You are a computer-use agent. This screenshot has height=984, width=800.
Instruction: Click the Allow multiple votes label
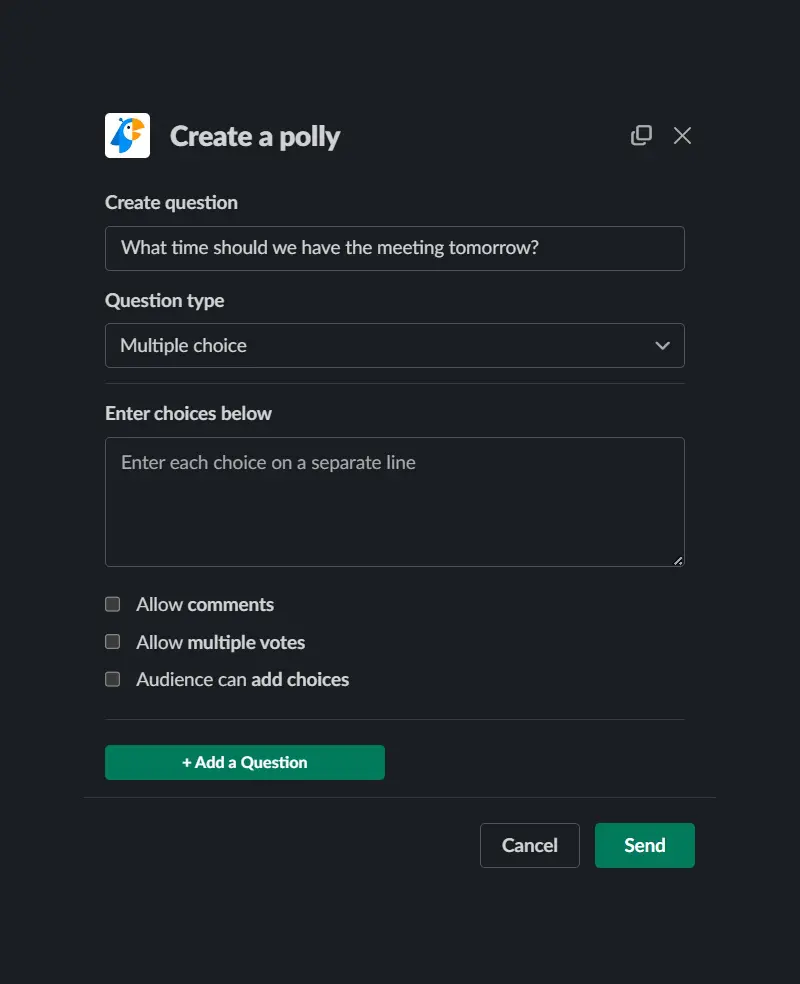coord(221,642)
